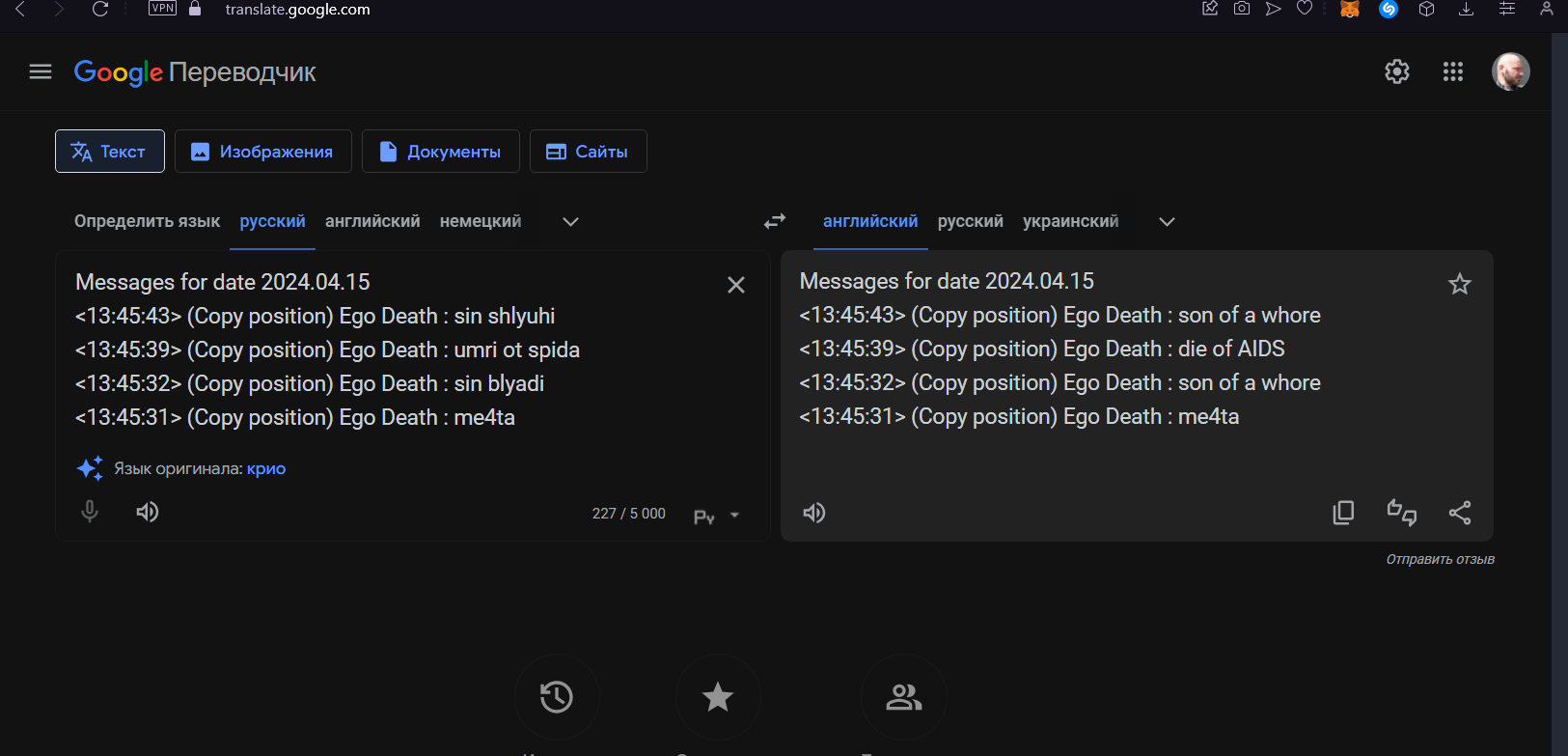Viewport: 1568px width, 756px height.
Task: Listen to the source text audio
Action: (147, 512)
